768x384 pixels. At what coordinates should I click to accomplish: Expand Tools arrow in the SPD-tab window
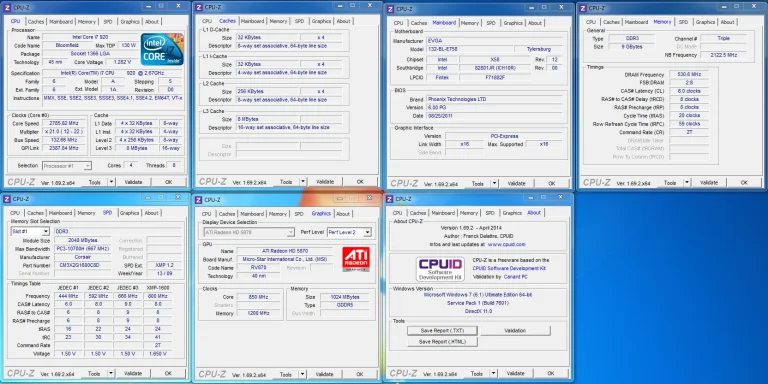click(x=110, y=373)
